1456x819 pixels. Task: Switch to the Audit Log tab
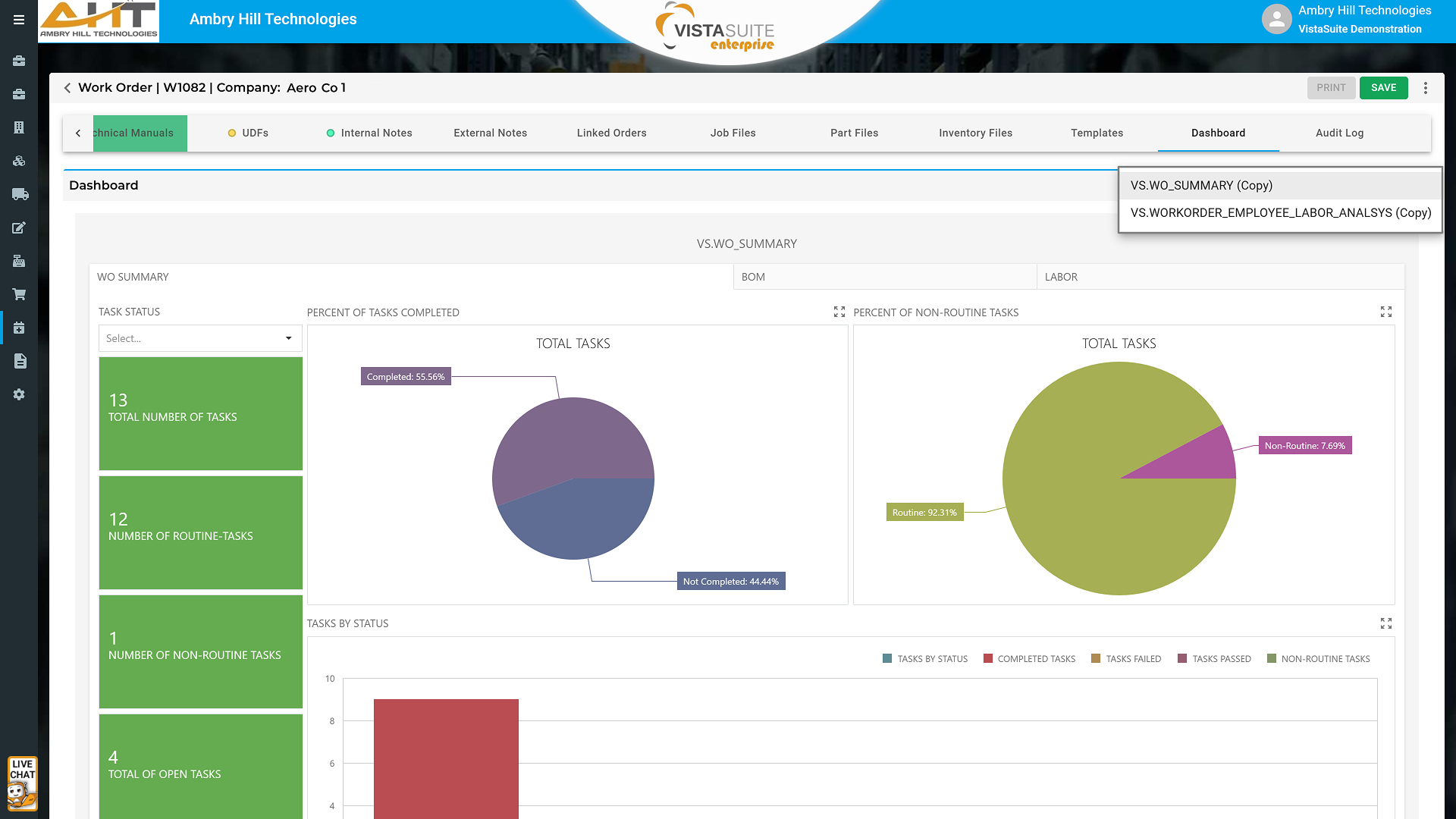(x=1339, y=133)
